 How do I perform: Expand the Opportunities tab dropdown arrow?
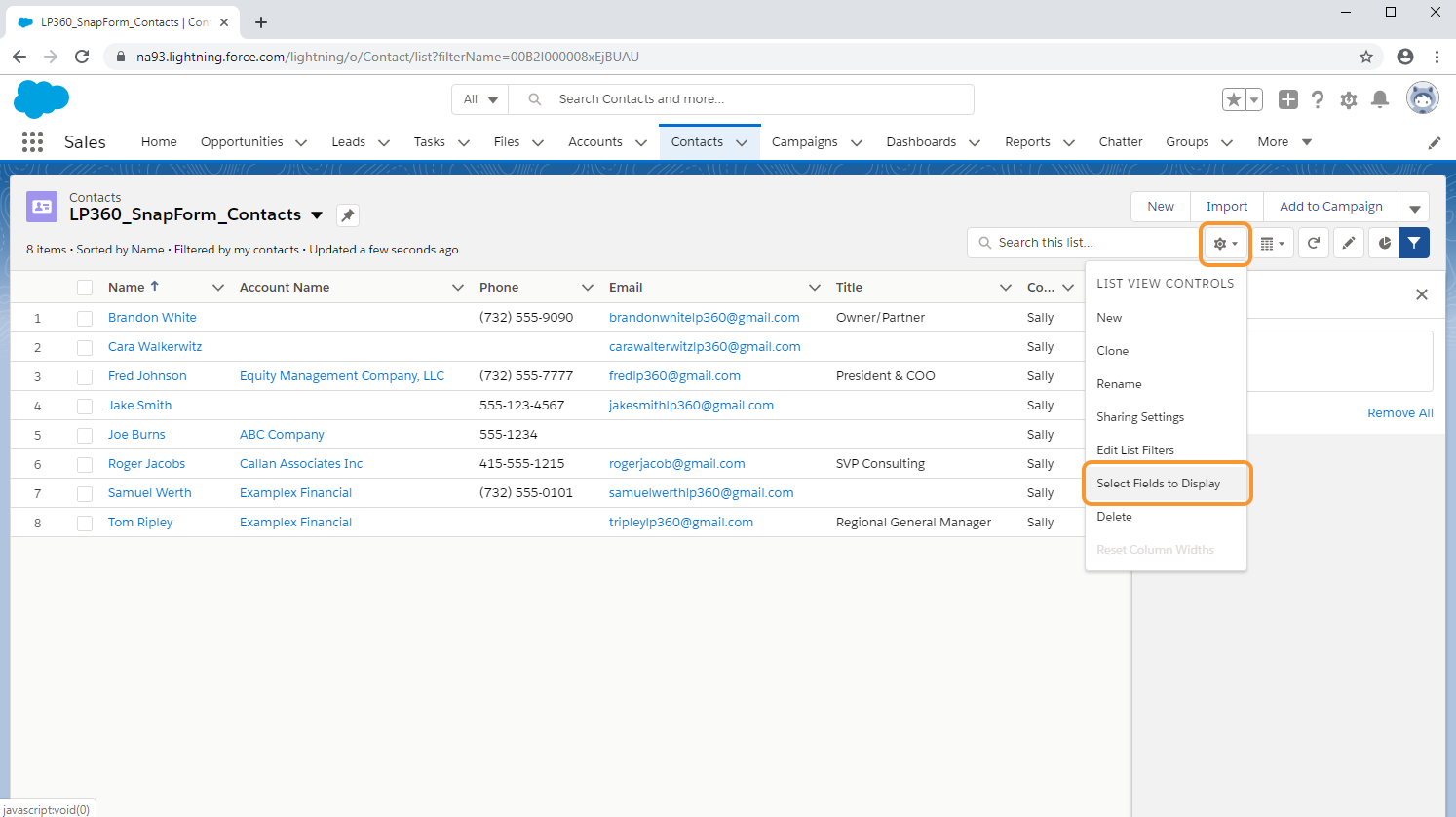(301, 142)
